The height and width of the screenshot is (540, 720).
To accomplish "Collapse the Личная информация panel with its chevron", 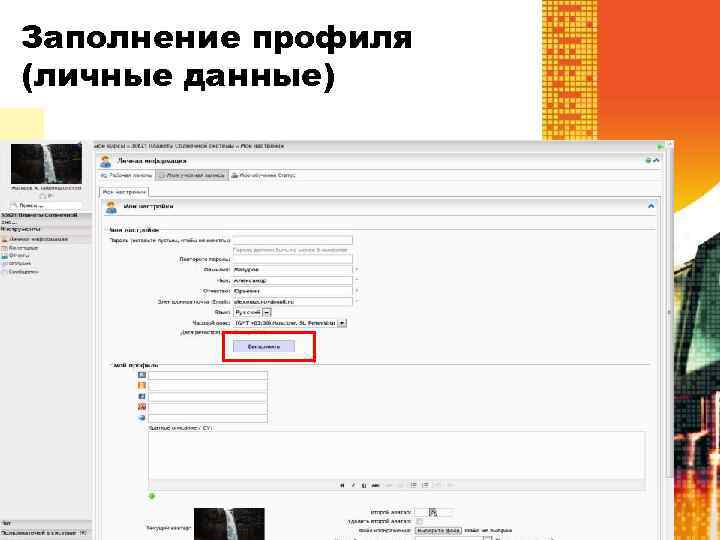I will tap(656, 161).
